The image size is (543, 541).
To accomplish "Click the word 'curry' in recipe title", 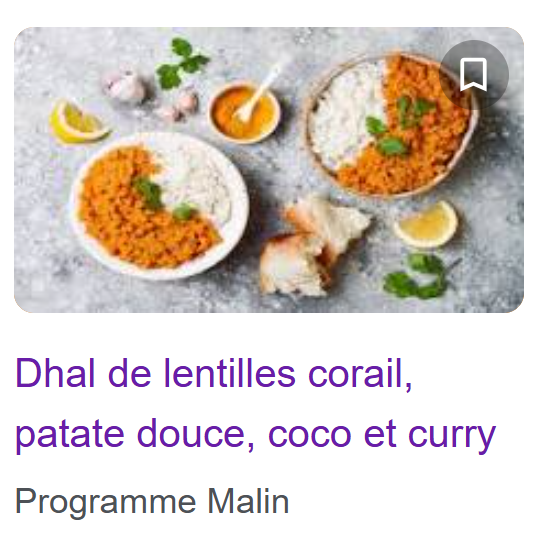I will 452,436.
